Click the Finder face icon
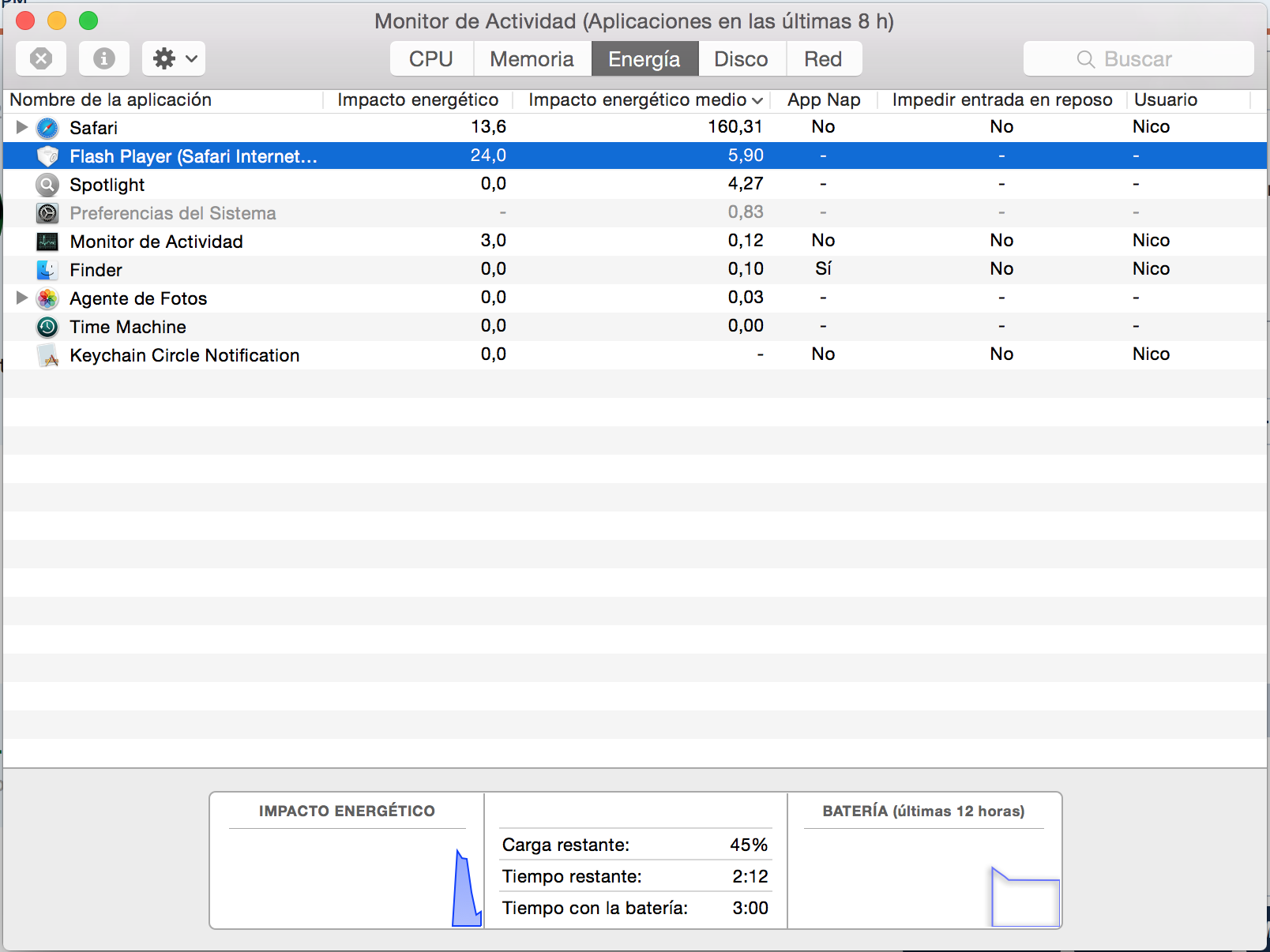Screen dimensions: 1270x952 tap(47, 270)
